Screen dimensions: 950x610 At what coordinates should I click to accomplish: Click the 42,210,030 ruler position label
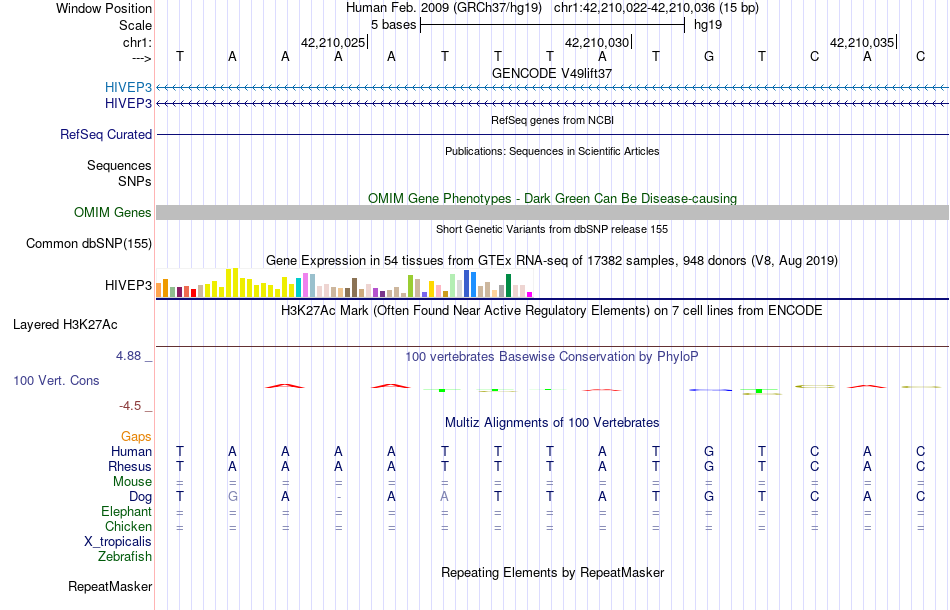597,42
